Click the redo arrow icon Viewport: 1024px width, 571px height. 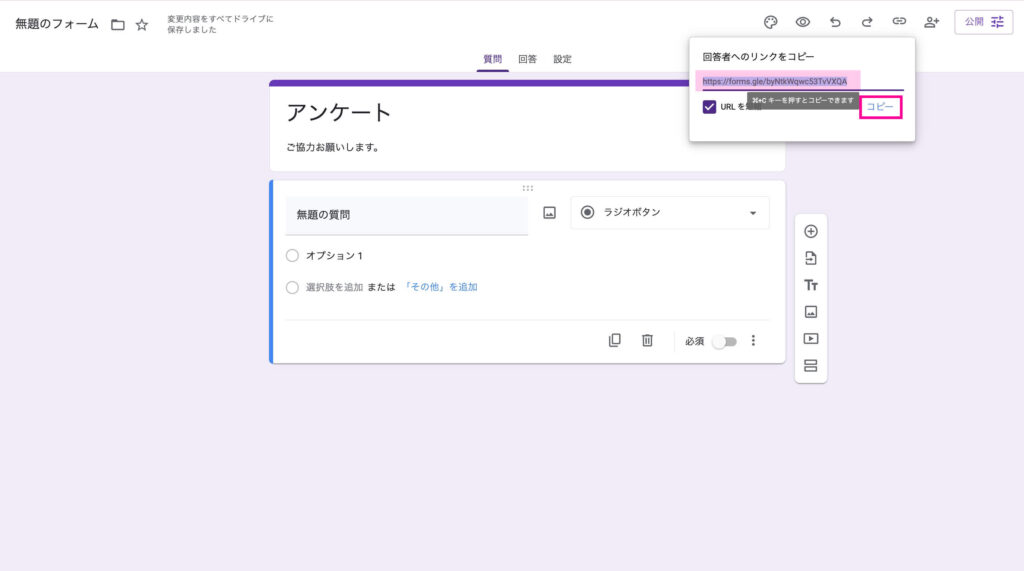coord(867,22)
